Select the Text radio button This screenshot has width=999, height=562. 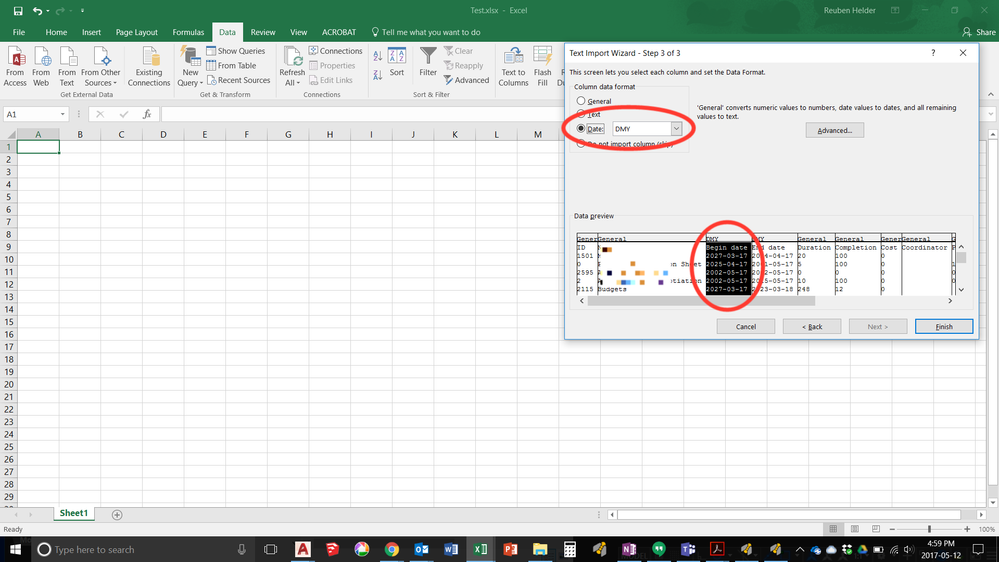pos(580,114)
